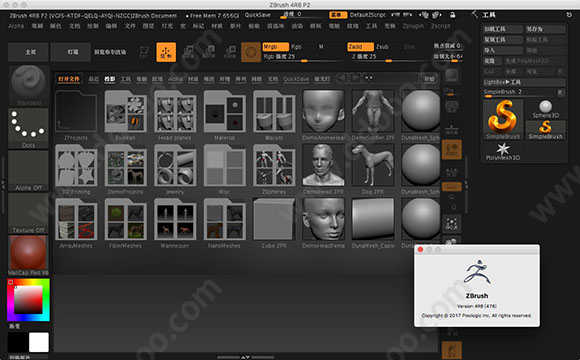Adjust the Z 强度 intensity slider

(x=388, y=57)
